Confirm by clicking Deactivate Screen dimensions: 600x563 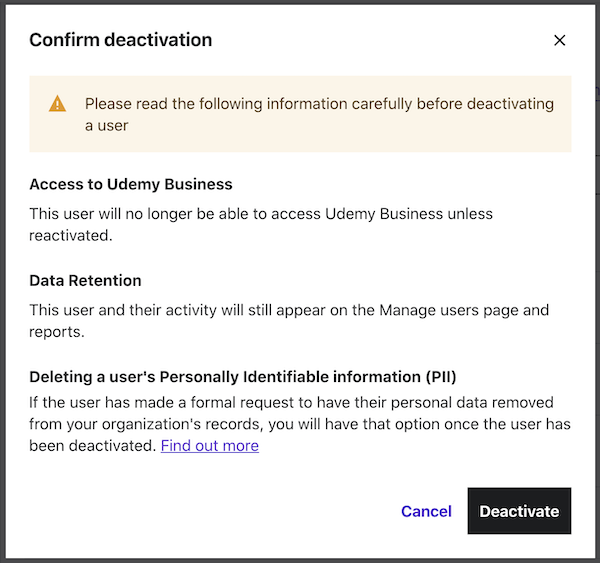(519, 511)
